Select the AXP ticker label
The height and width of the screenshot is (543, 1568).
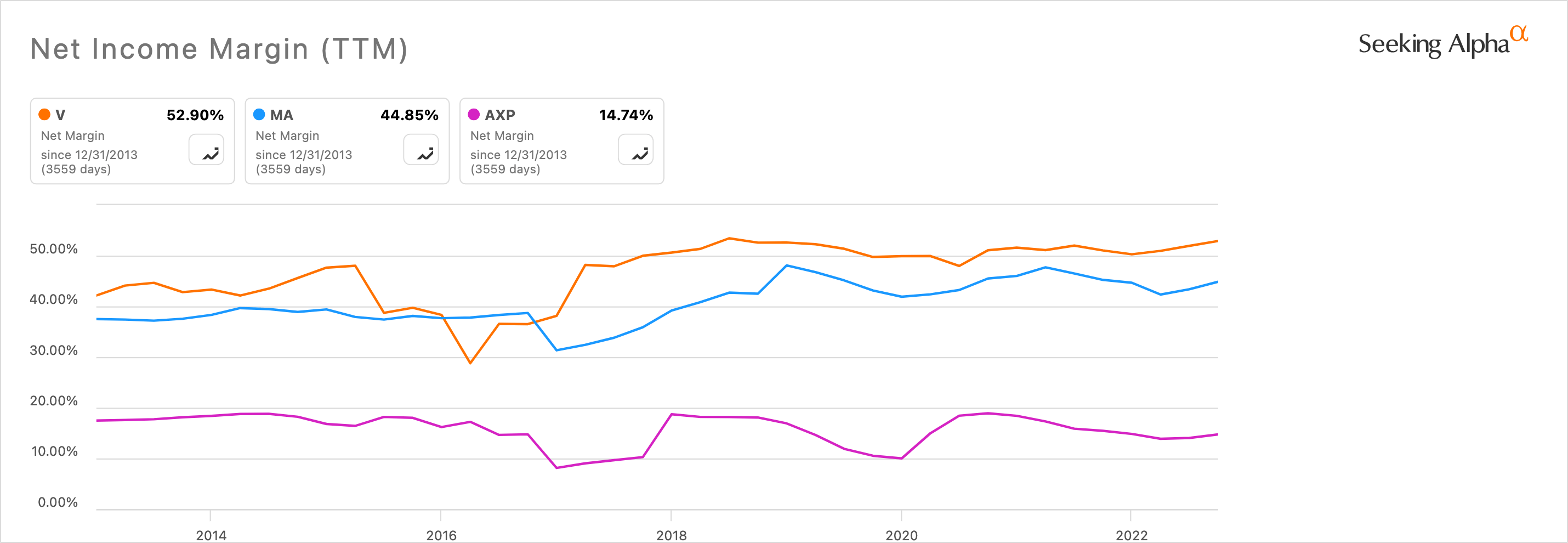click(500, 115)
